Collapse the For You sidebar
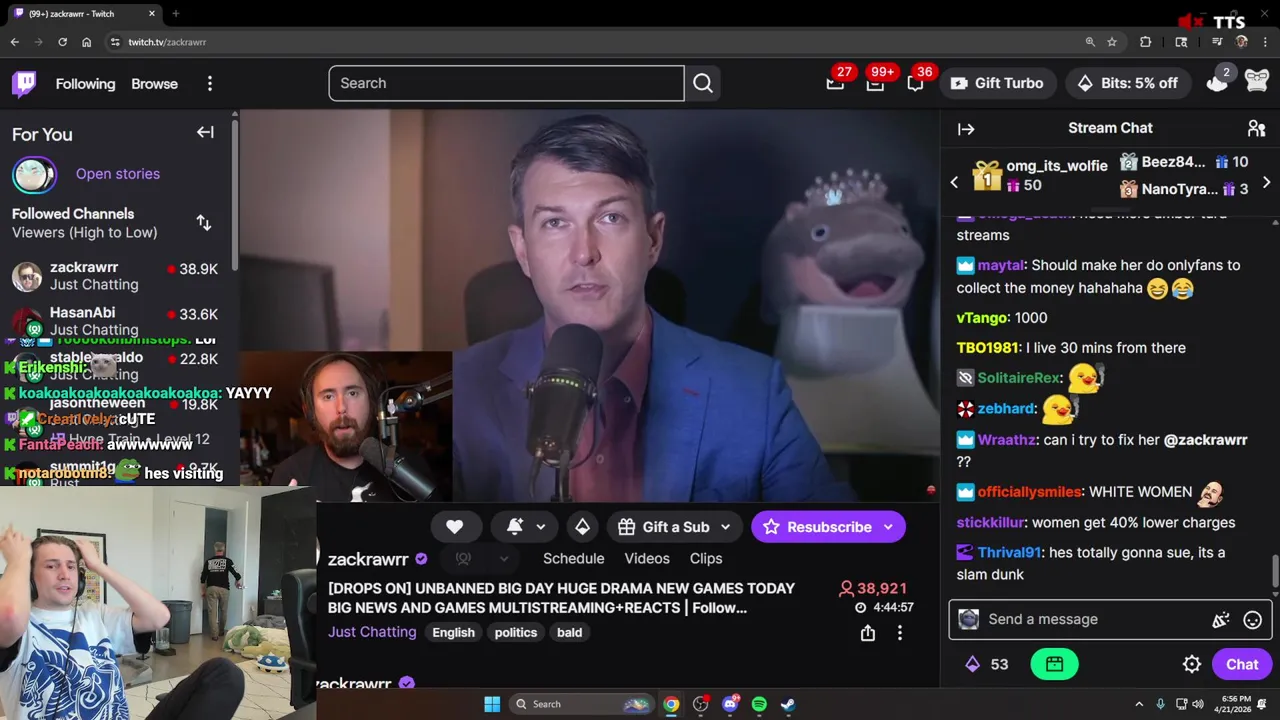The image size is (1280, 720). point(205,132)
